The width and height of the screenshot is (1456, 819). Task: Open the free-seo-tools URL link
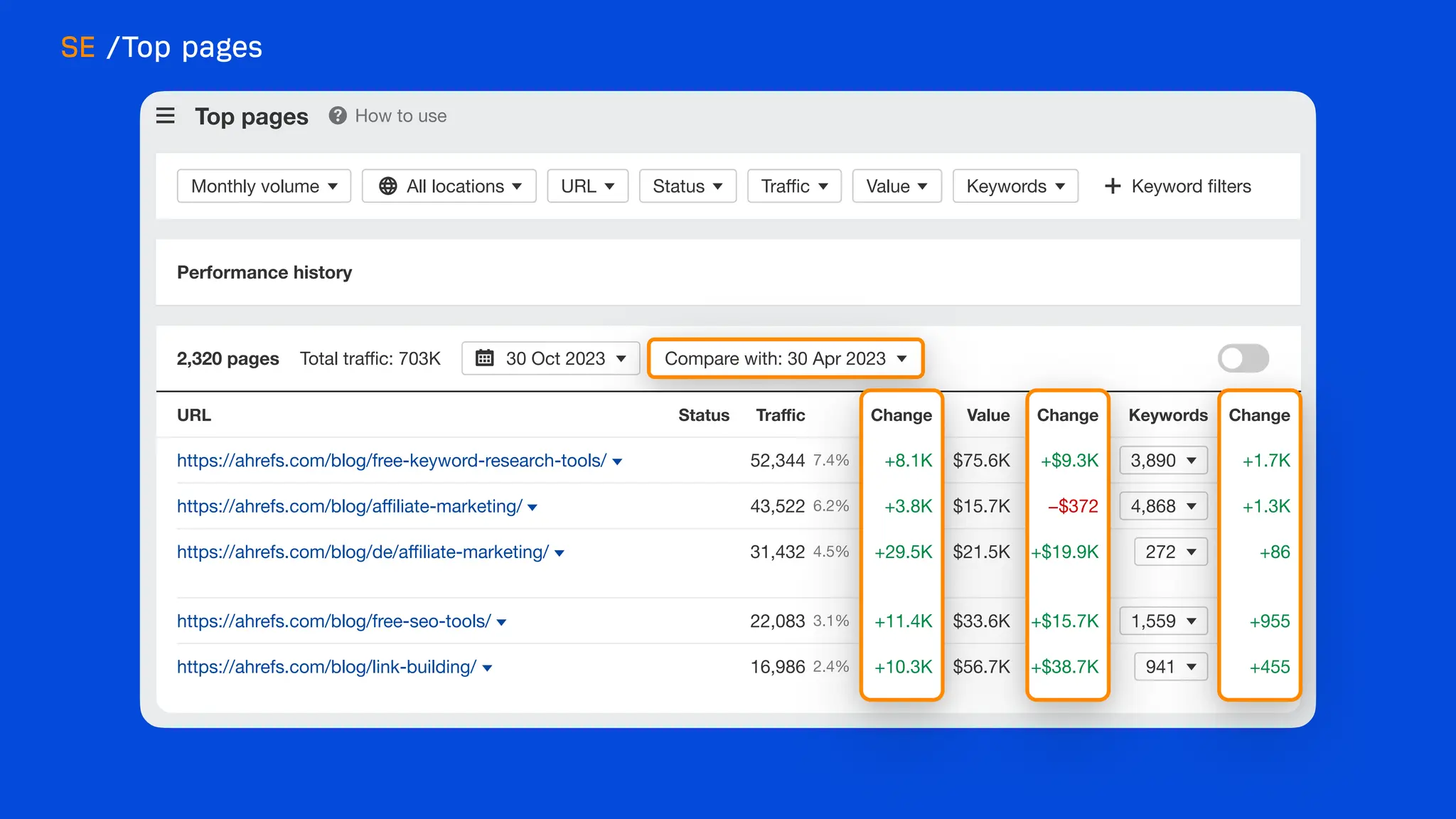(334, 621)
